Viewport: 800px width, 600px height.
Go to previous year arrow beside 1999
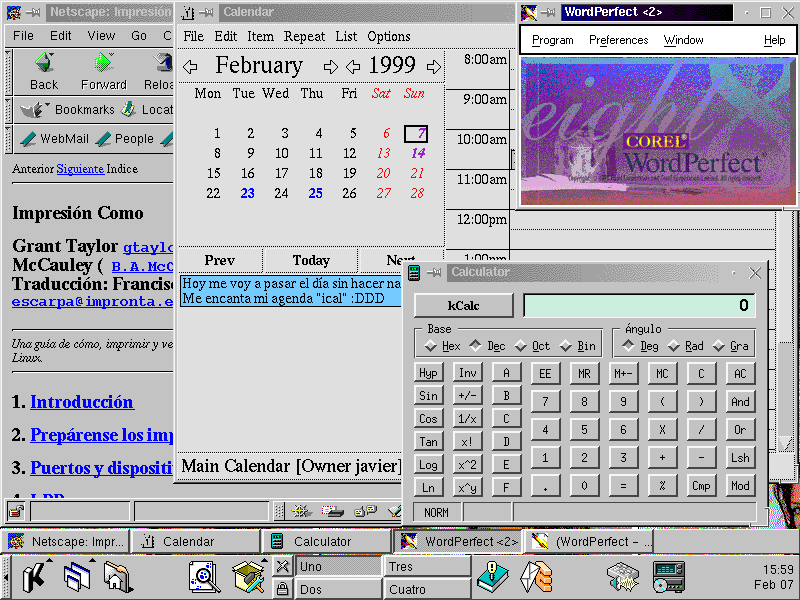[353, 67]
